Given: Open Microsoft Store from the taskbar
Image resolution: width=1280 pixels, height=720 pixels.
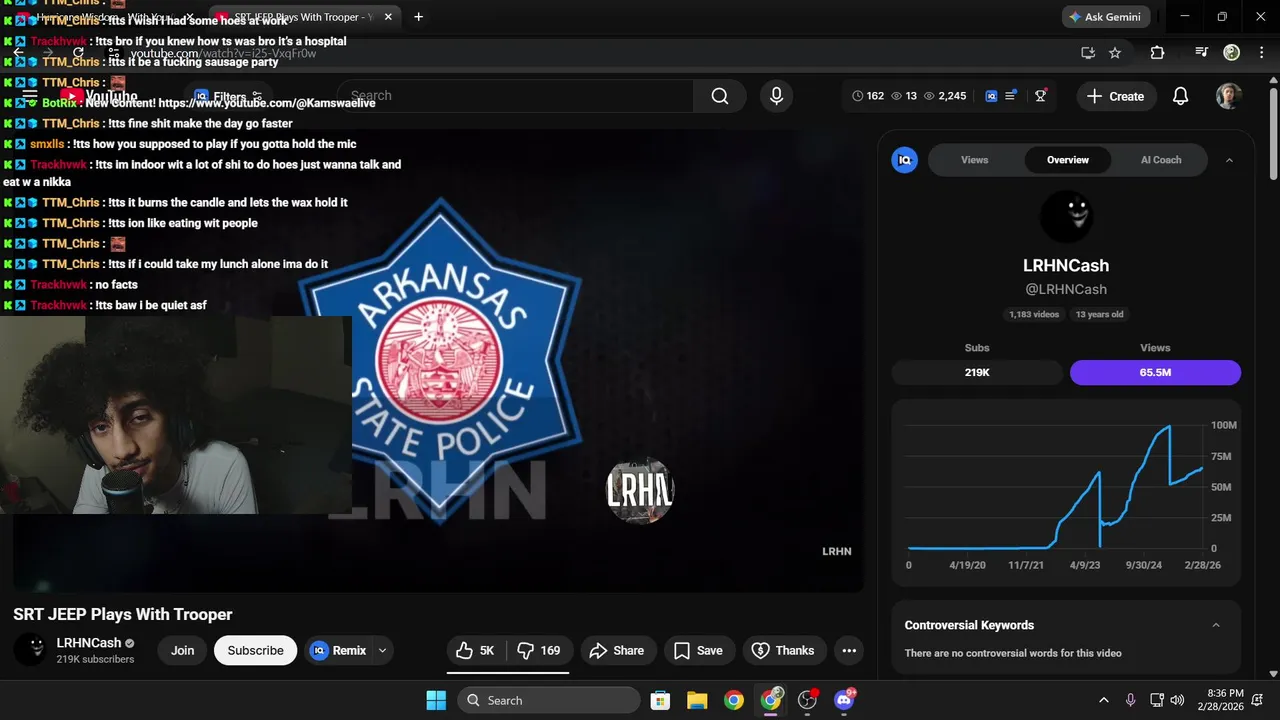Looking at the screenshot, I should click(x=660, y=700).
